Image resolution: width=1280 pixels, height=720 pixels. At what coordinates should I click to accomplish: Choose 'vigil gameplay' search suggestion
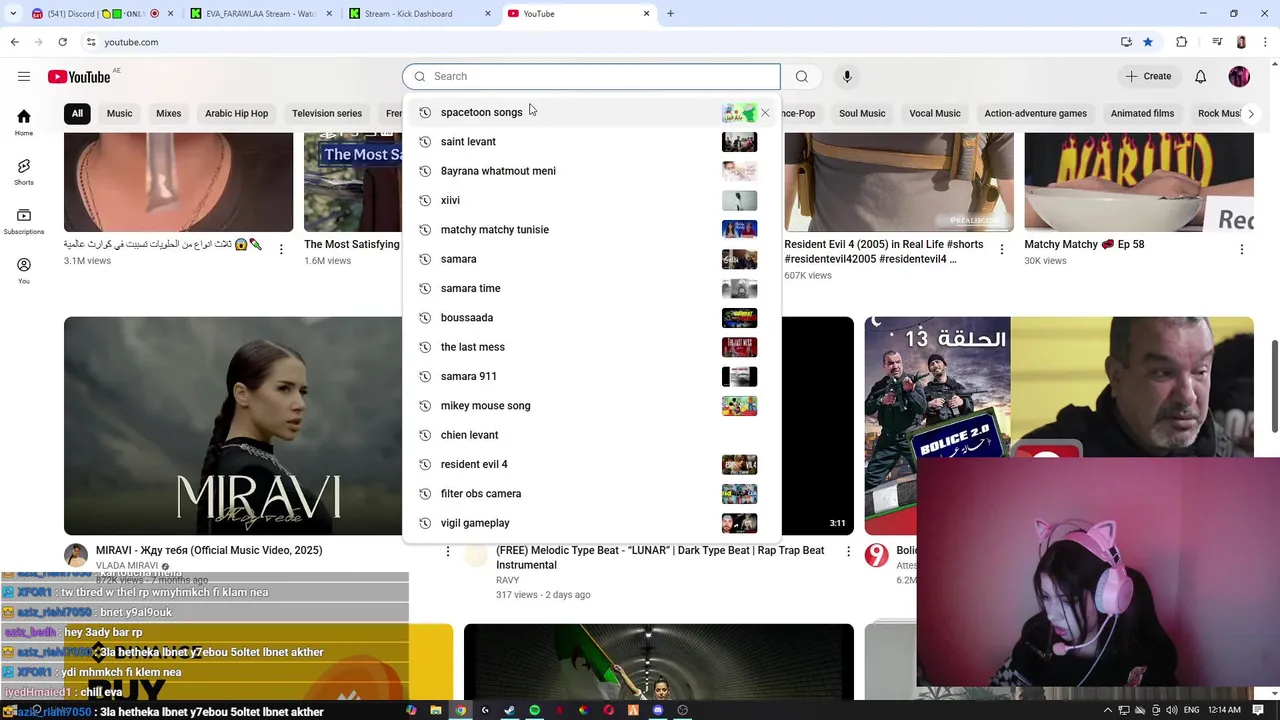[592, 523]
